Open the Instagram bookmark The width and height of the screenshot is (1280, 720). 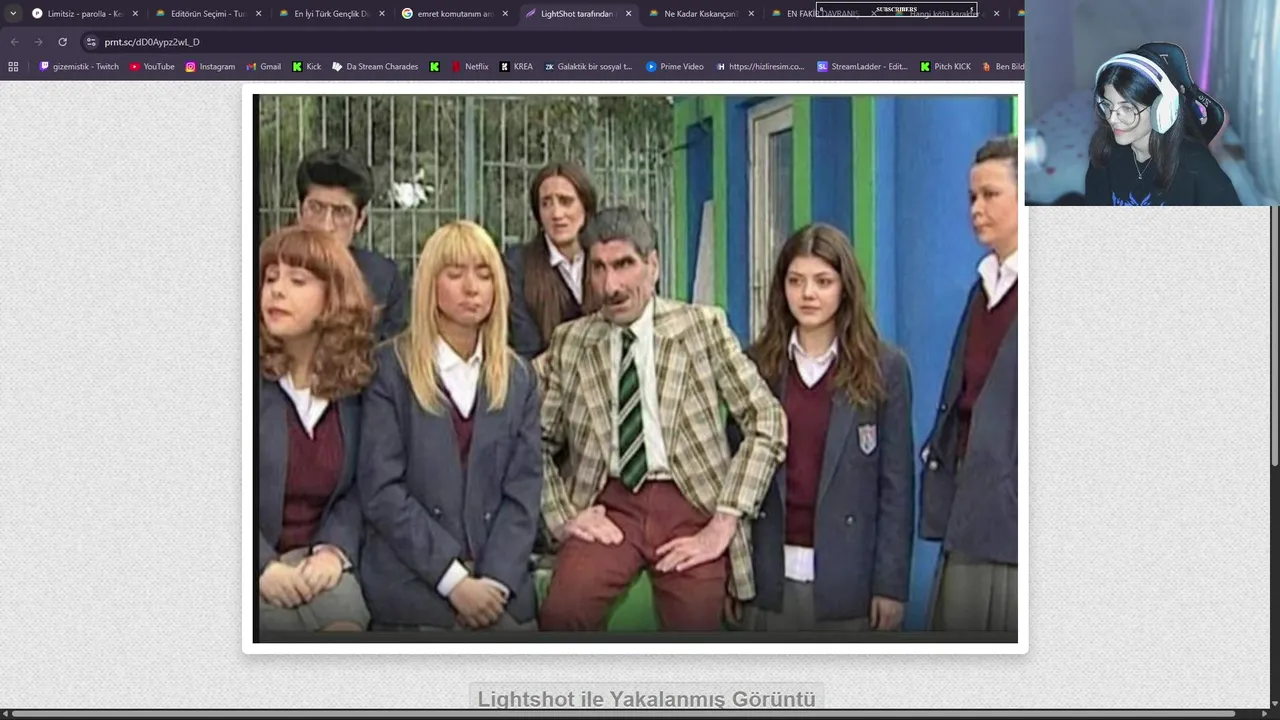(x=210, y=67)
